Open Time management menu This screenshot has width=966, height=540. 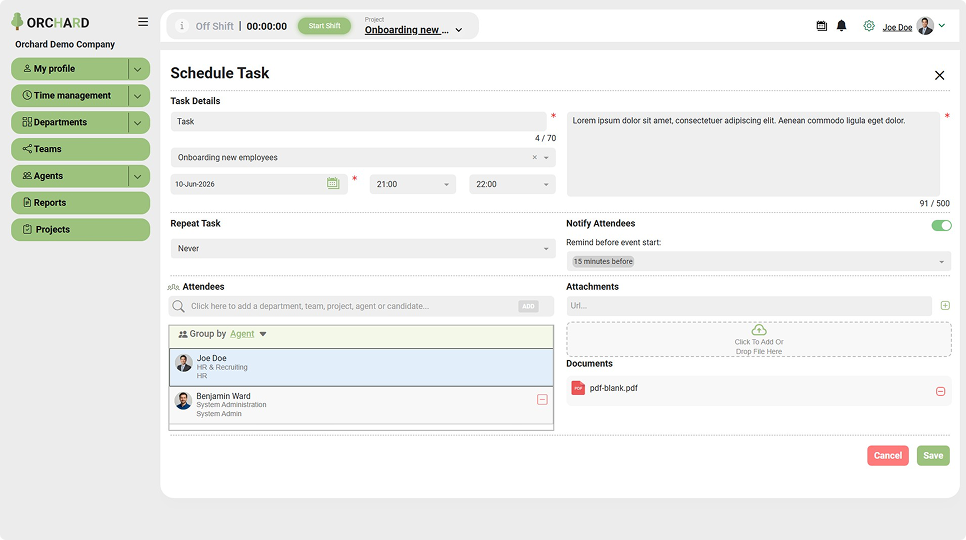[70, 95]
